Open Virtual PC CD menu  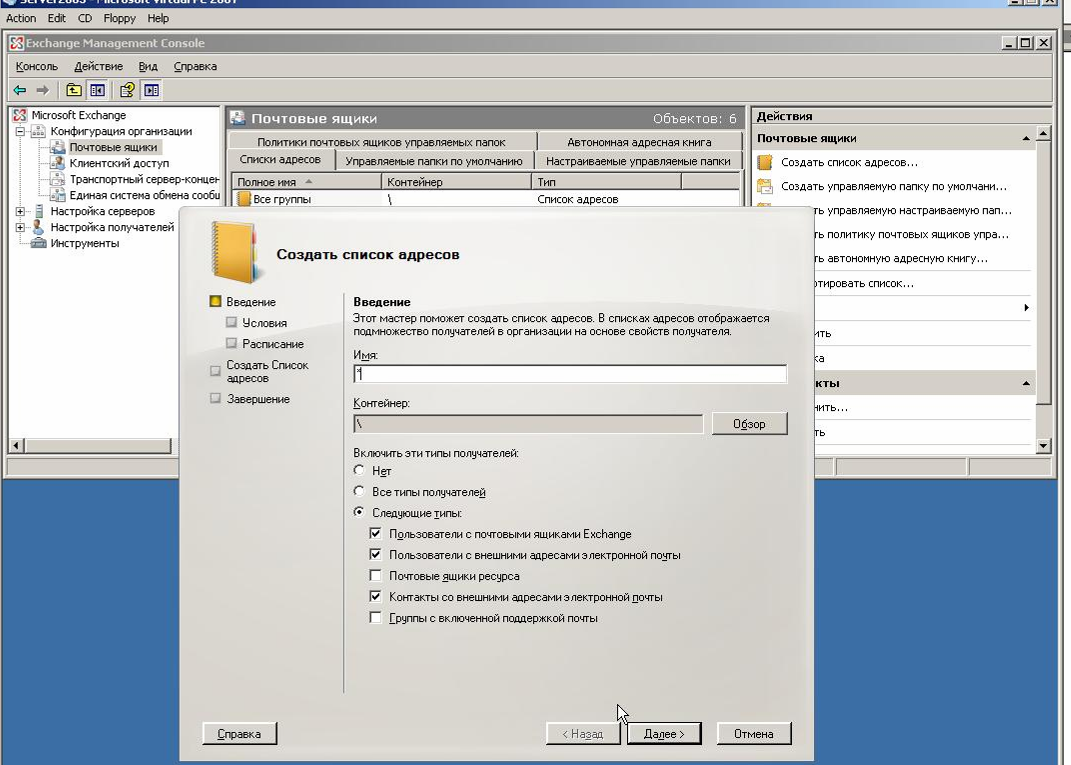pyautogui.click(x=85, y=18)
